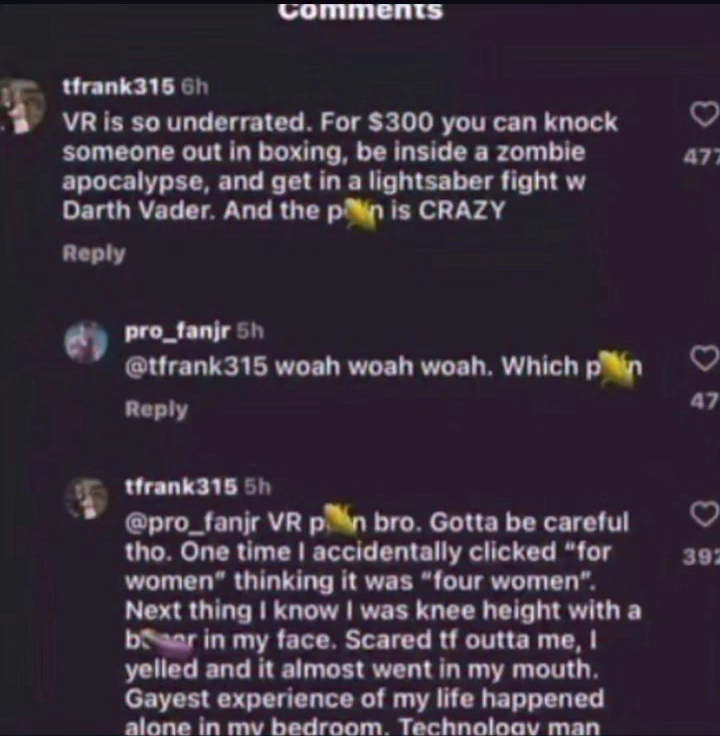This screenshot has width=720, height=736.
Task: Reply to tfrank315's top comment
Action: [94, 254]
